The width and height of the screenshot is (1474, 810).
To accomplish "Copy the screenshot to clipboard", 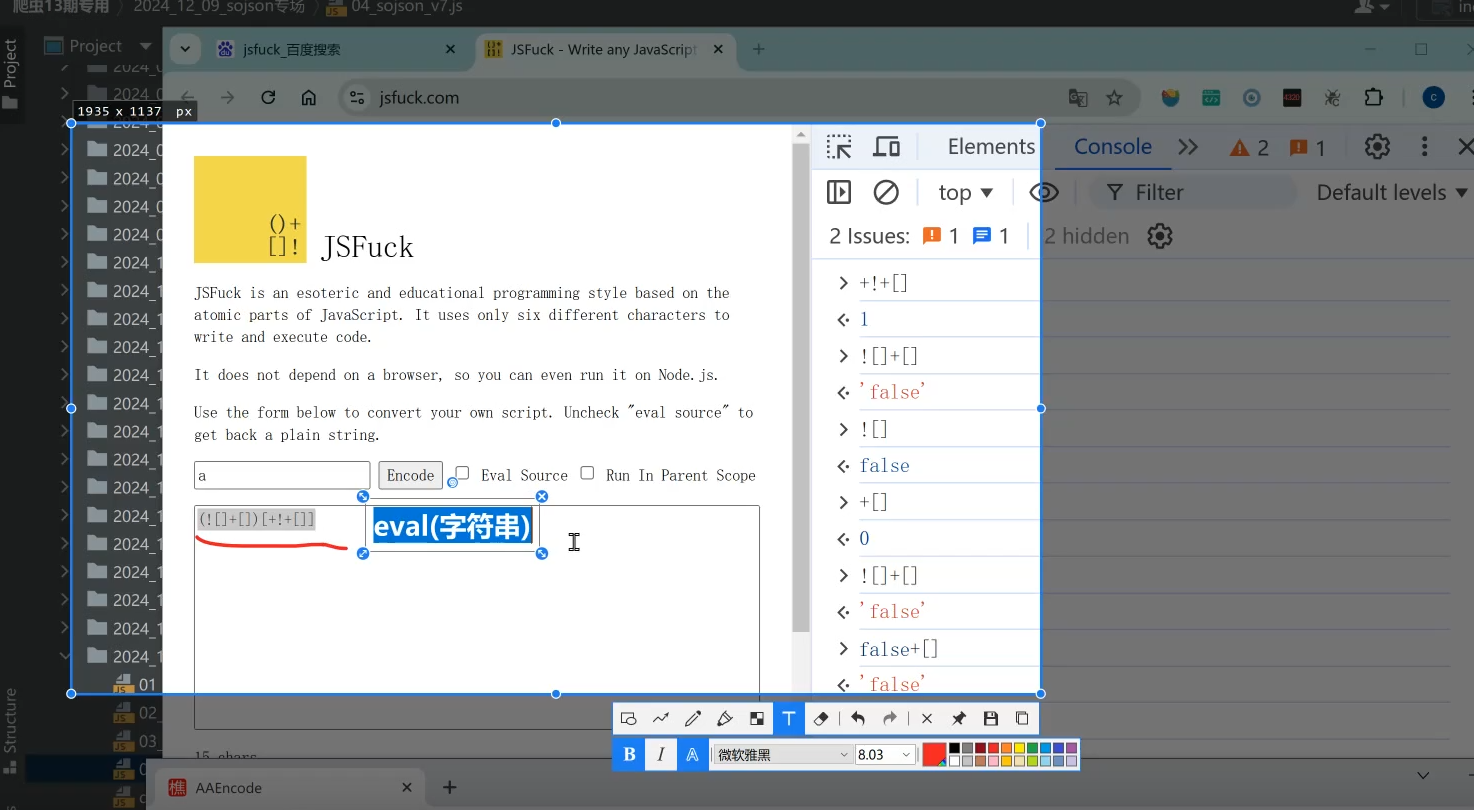I will click(x=1022, y=719).
